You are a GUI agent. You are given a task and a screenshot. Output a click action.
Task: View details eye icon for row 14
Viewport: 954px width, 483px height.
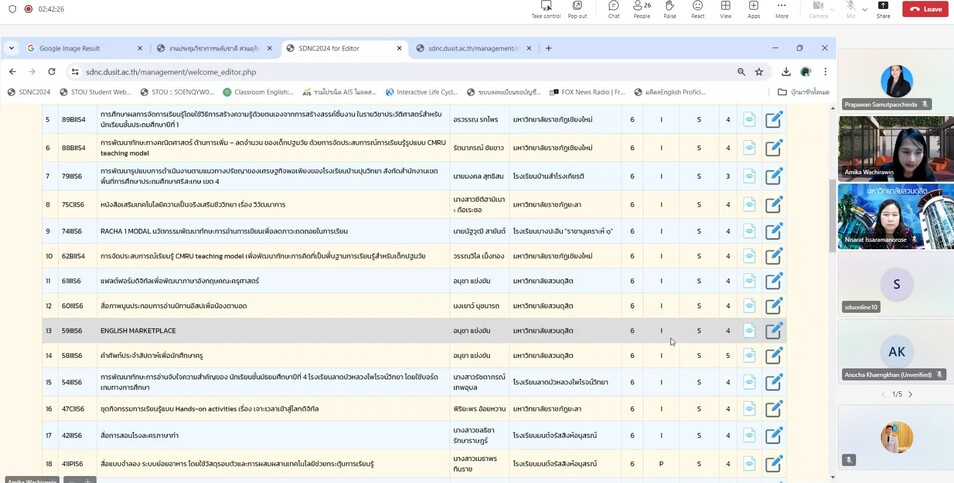[x=749, y=355]
